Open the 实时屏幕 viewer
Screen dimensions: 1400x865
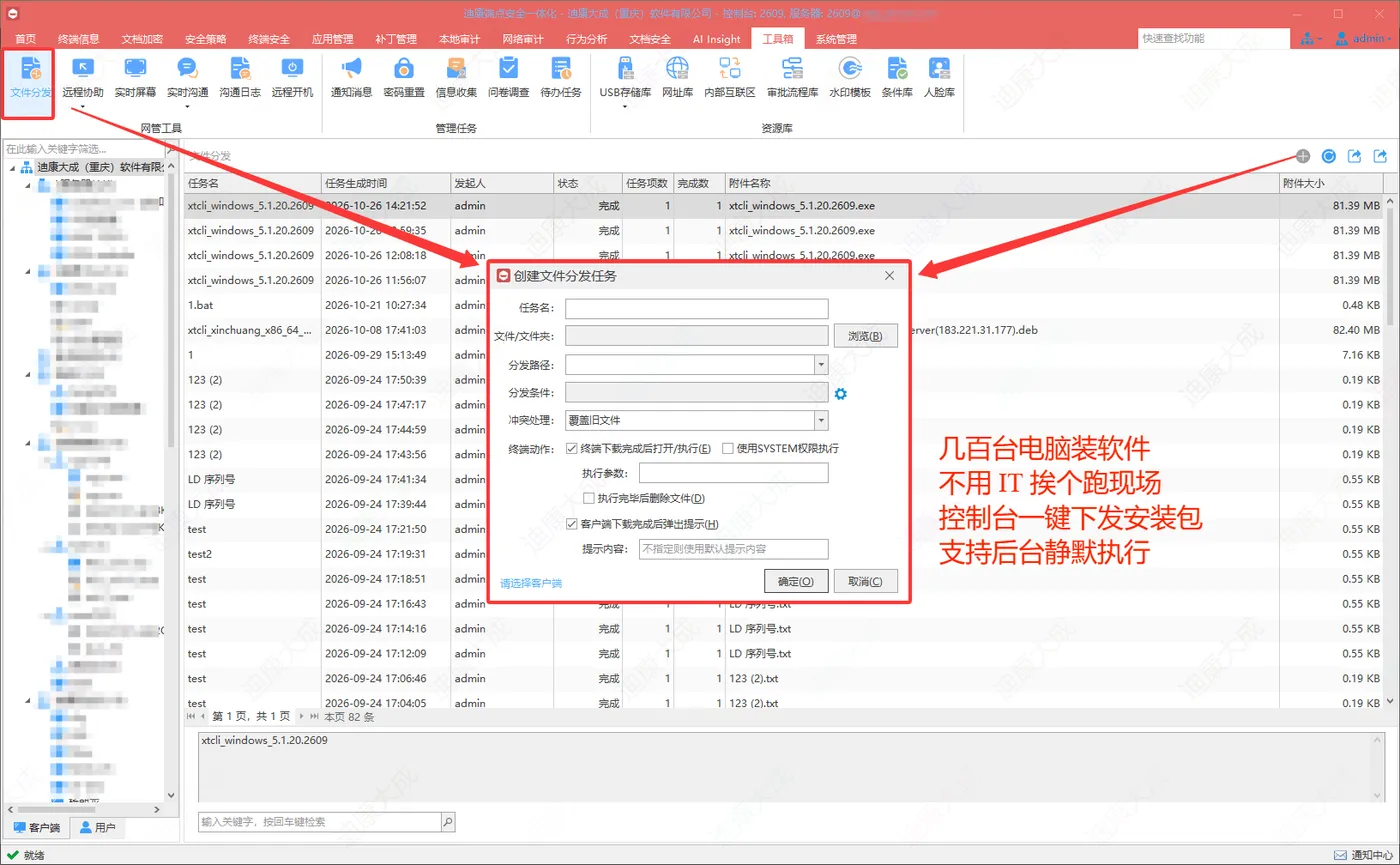click(135, 78)
